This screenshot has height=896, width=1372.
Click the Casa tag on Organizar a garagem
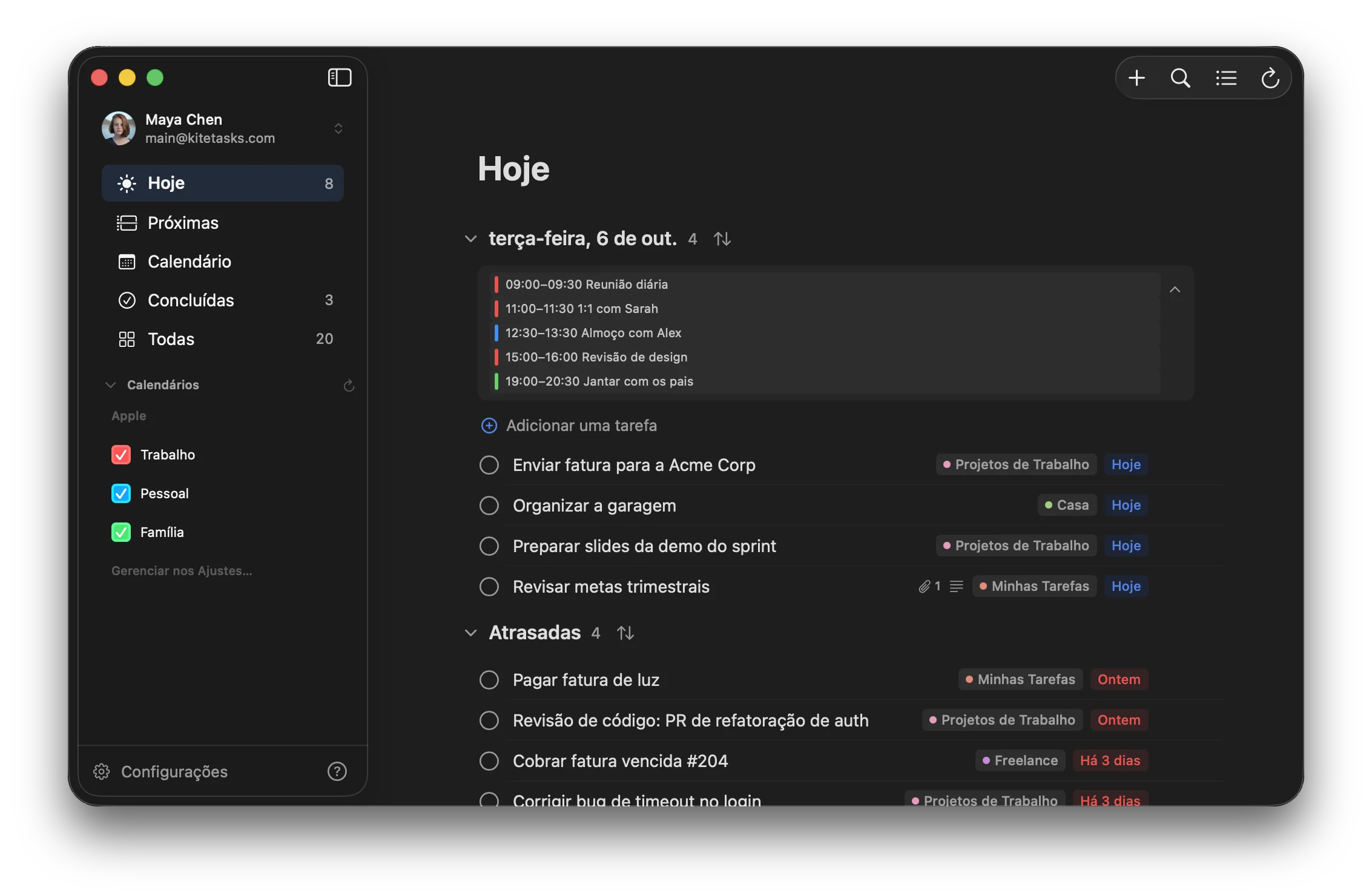pyautogui.click(x=1067, y=506)
